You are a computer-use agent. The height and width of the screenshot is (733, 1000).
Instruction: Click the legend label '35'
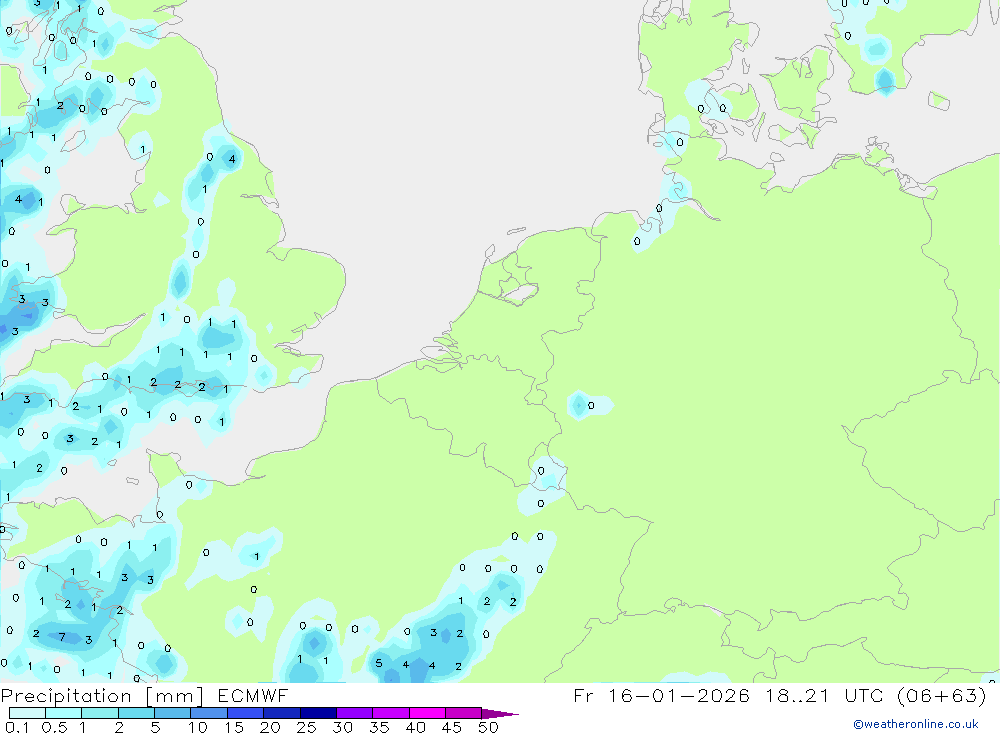[379, 727]
